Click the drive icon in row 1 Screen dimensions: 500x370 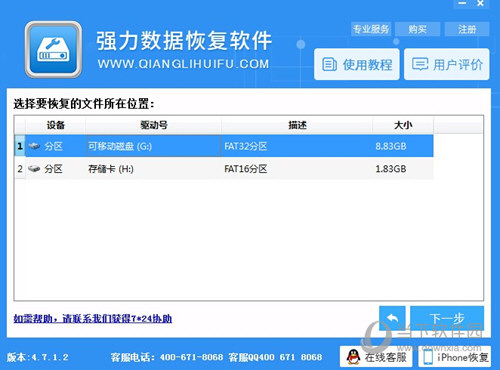pyautogui.click(x=34, y=146)
